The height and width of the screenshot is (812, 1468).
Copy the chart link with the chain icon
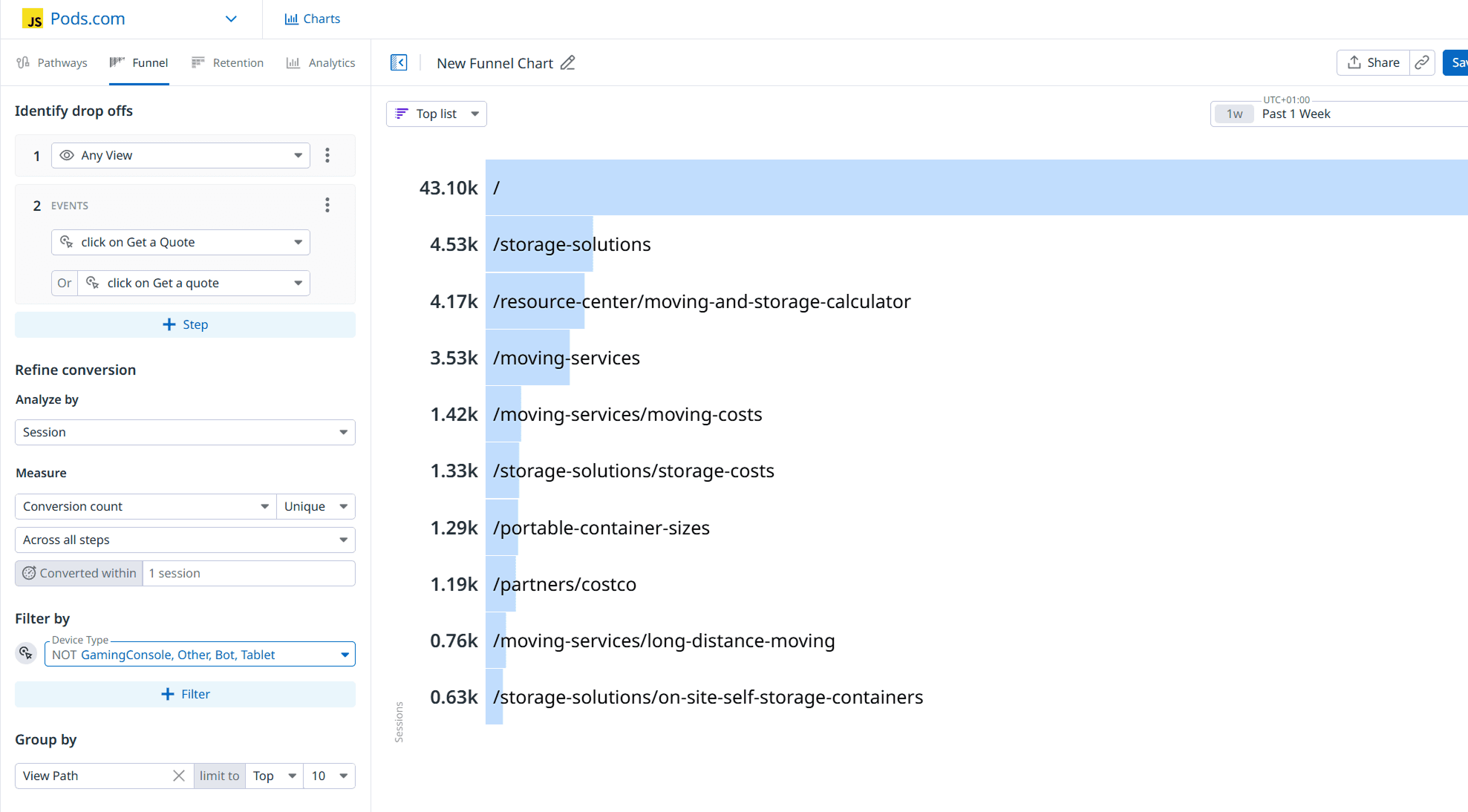[x=1422, y=63]
